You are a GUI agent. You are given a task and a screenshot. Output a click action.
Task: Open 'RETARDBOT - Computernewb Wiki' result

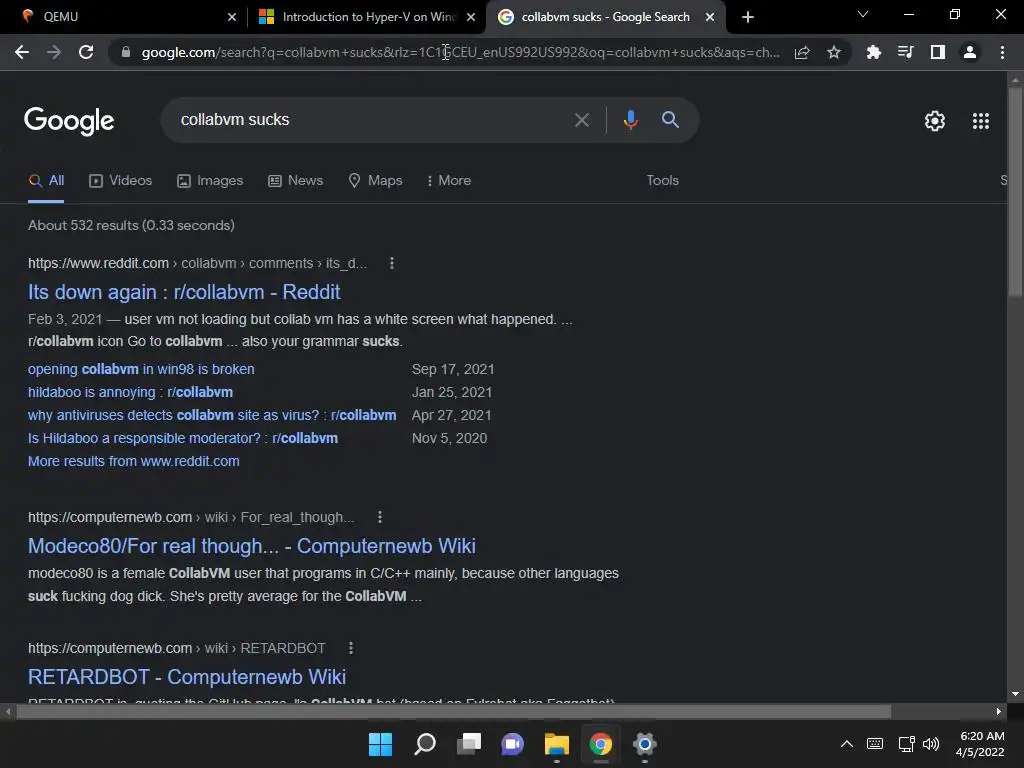(x=187, y=677)
